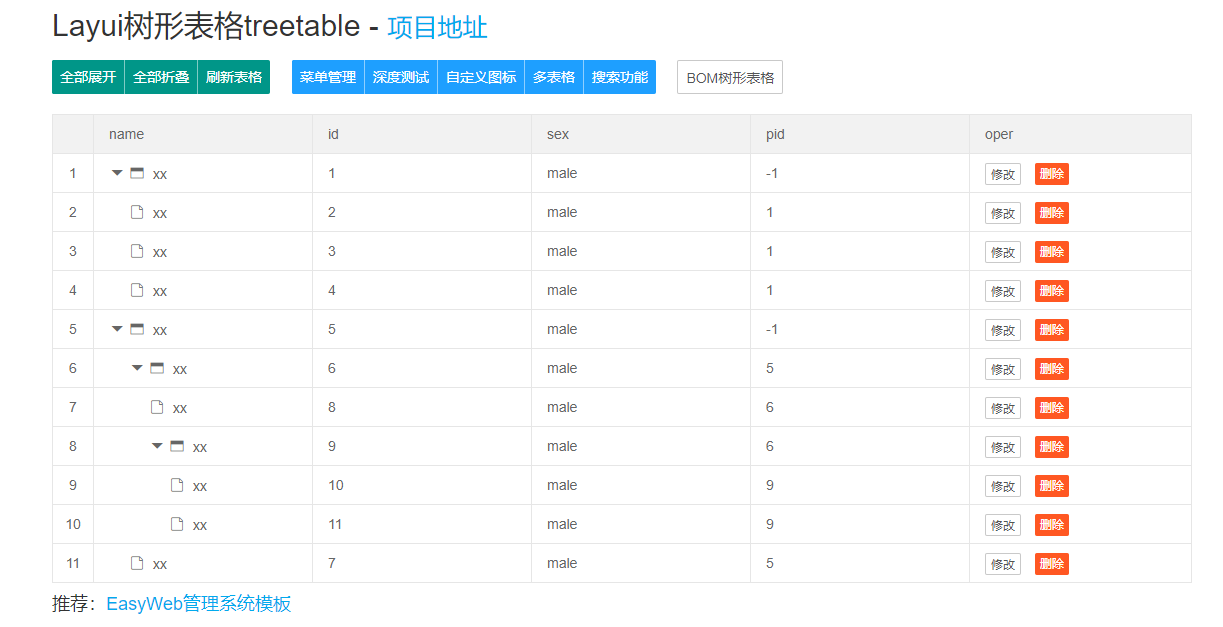Click the folder icon in row 6

pos(157,368)
